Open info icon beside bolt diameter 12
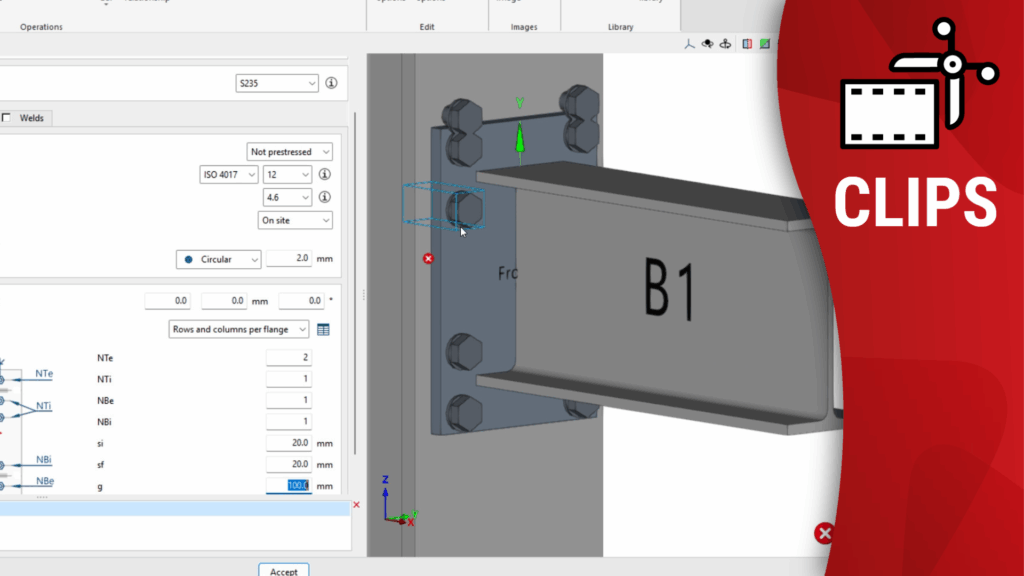The image size is (1024, 576). [324, 174]
